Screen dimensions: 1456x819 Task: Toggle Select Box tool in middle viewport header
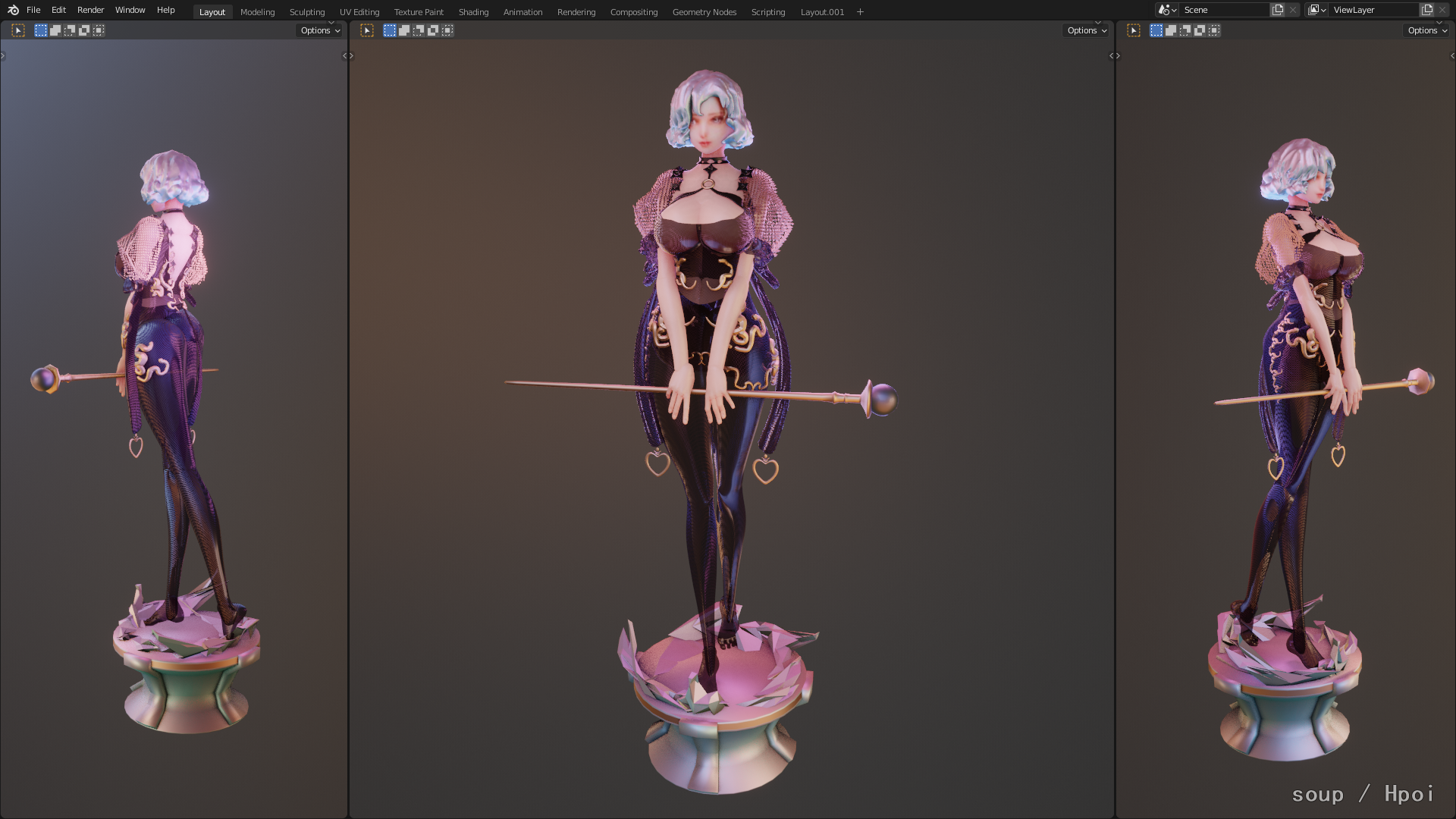pos(367,30)
